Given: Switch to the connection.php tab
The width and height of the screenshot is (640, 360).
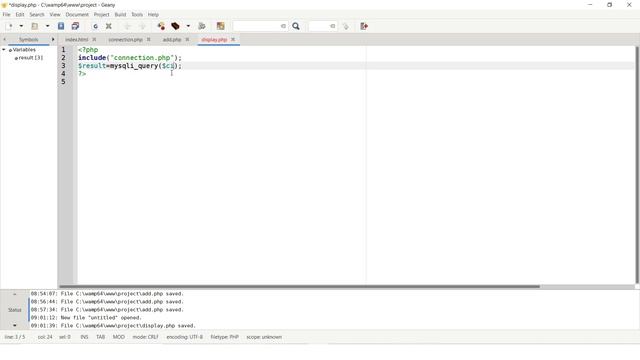Looking at the screenshot, I should [125, 40].
